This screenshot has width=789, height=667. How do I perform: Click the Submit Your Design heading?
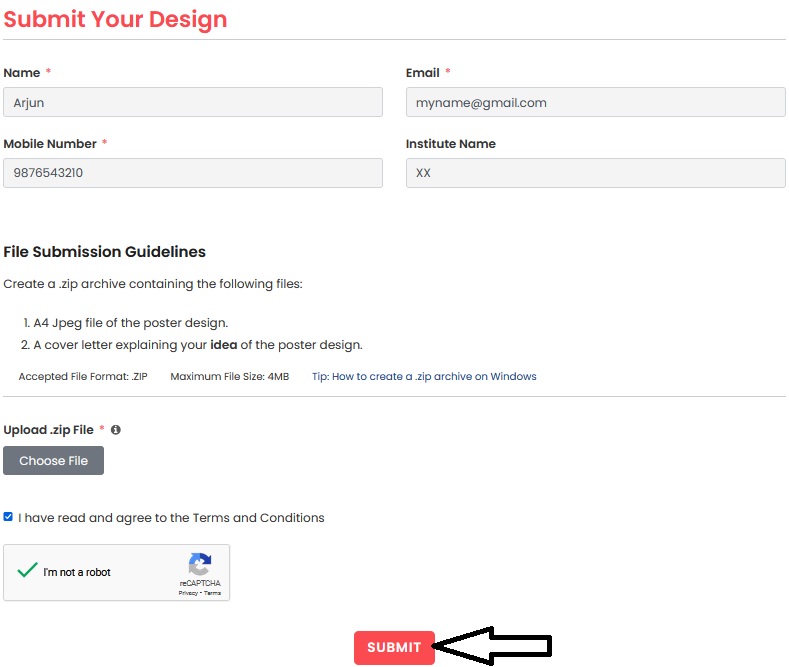(x=115, y=19)
